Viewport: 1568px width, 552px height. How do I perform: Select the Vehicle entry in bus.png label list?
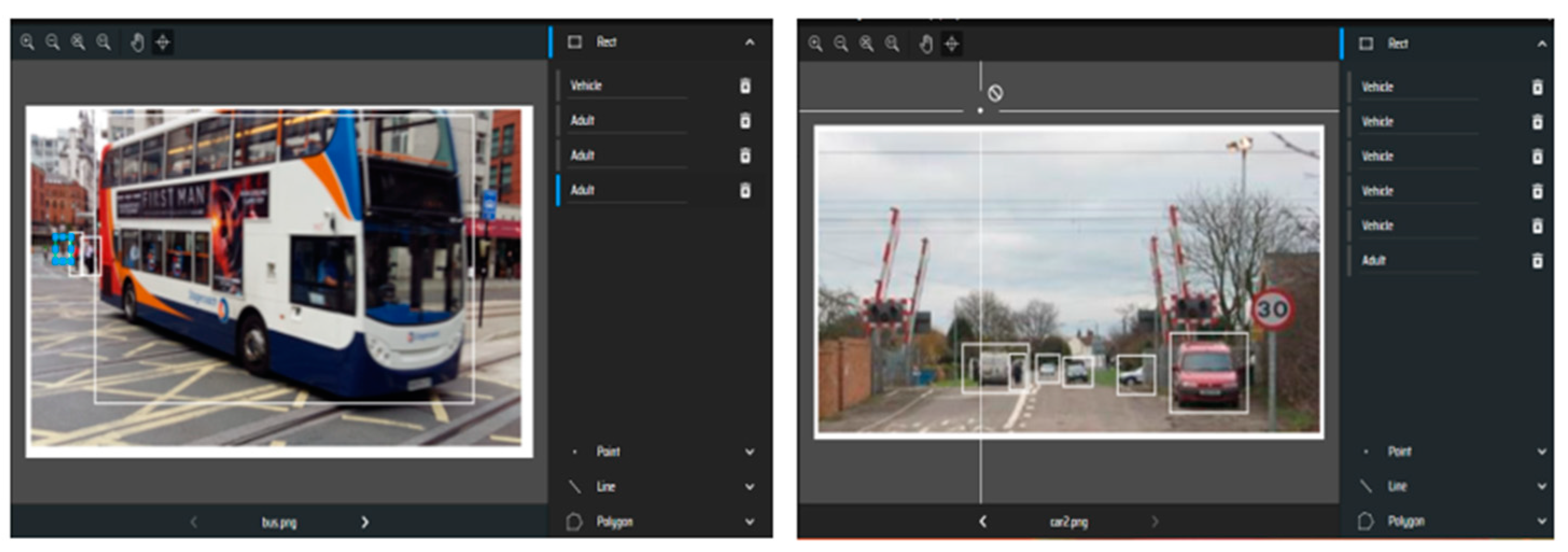(586, 86)
